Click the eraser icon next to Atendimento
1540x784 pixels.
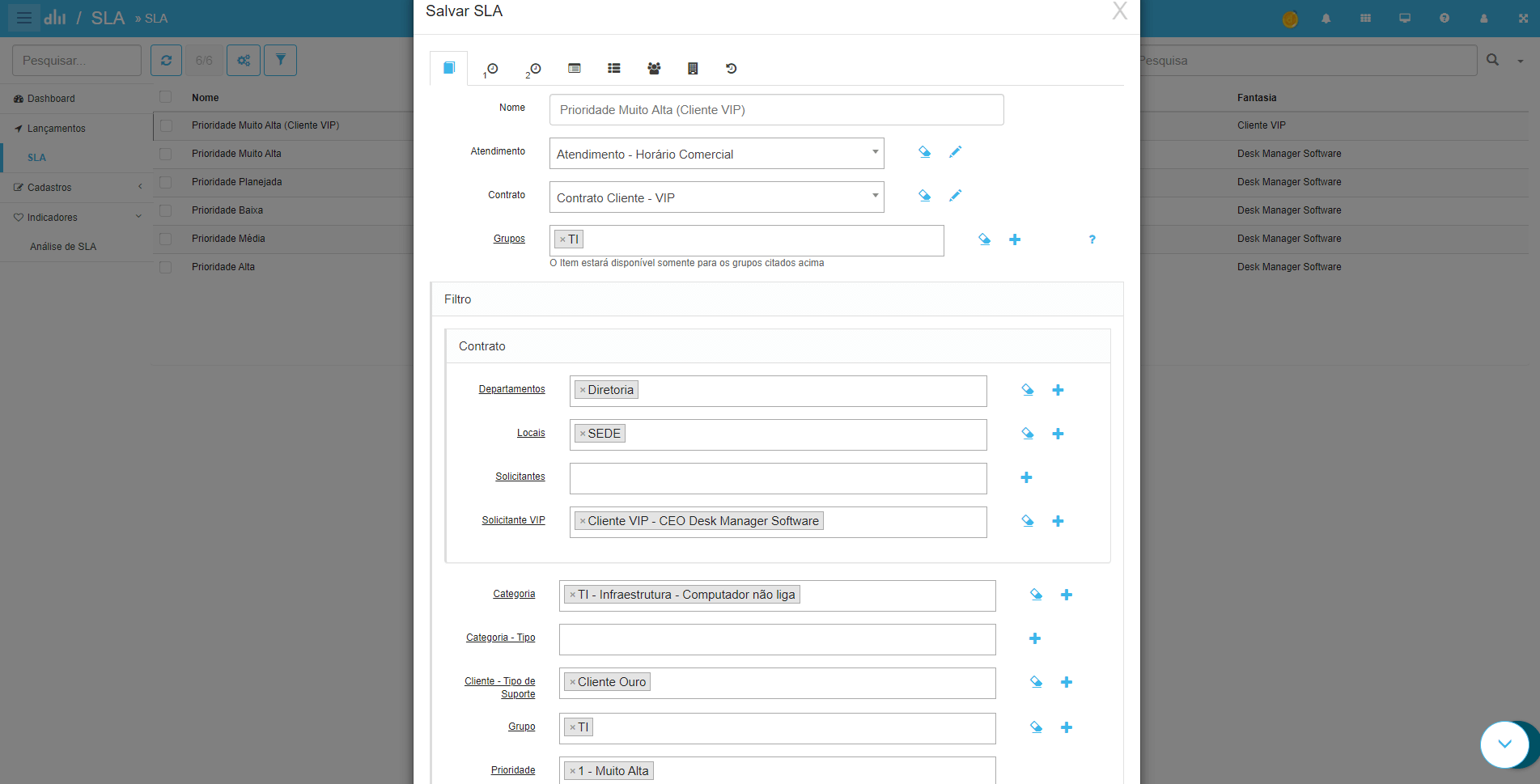[924, 152]
